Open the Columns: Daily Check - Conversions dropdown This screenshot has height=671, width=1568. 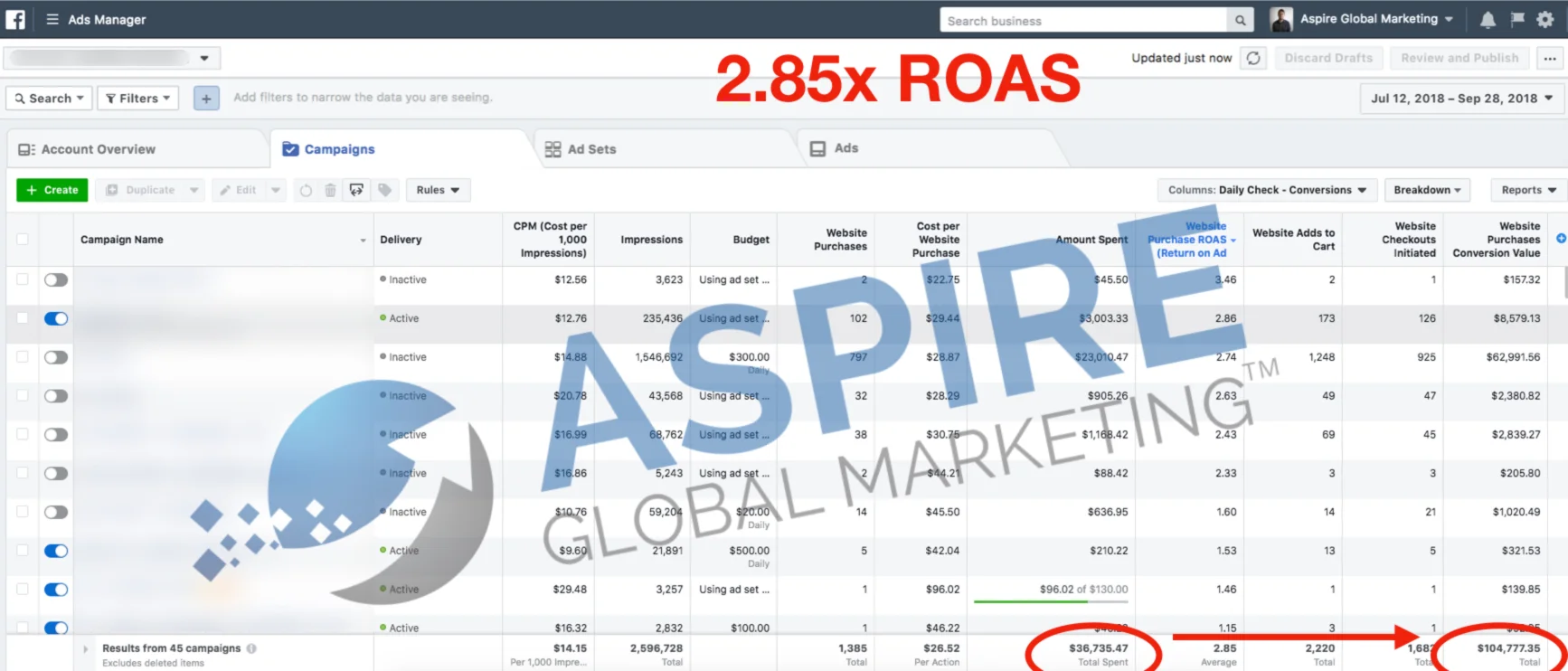click(1267, 190)
